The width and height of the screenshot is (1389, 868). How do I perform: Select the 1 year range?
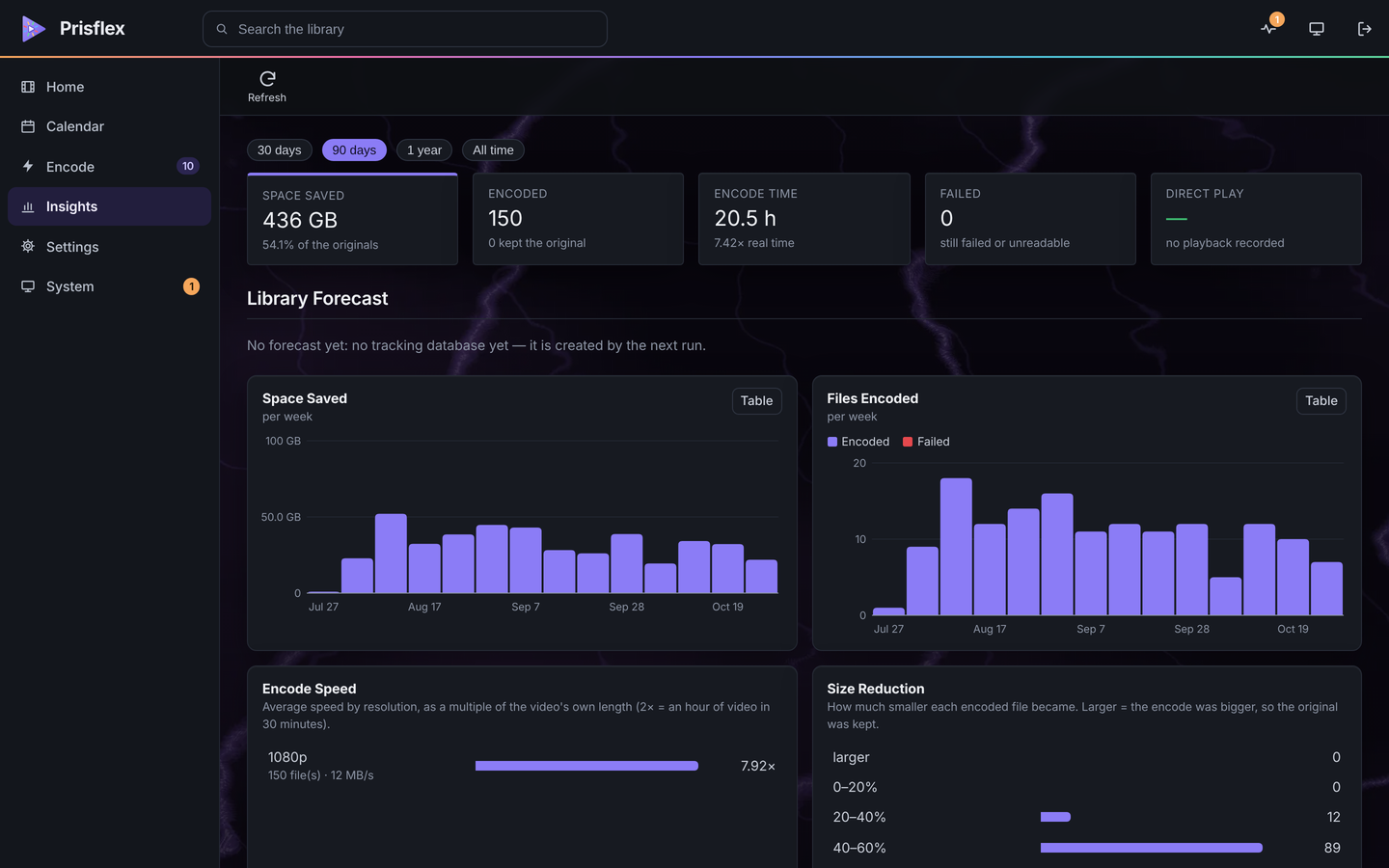[424, 150]
